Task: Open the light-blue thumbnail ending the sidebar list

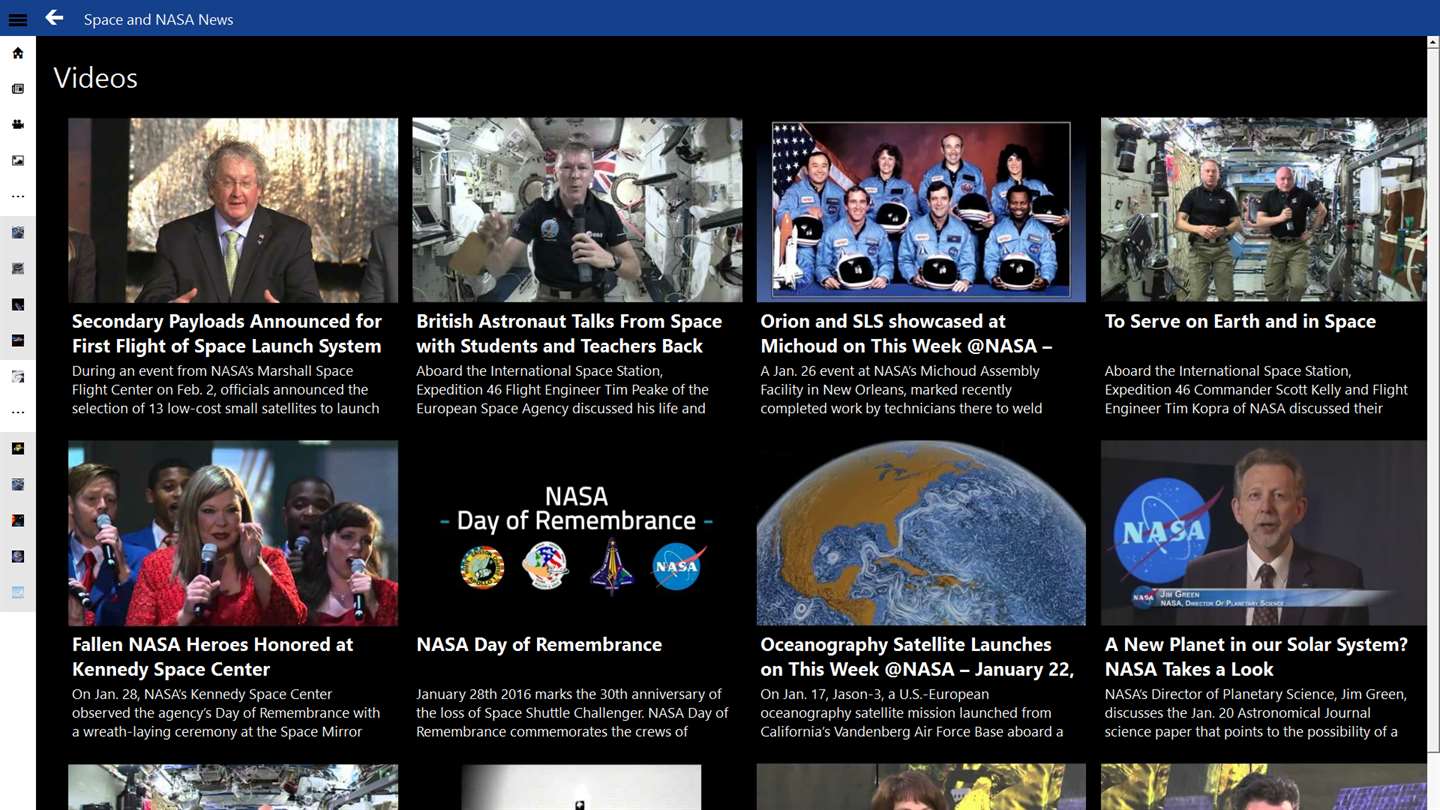Action: pyautogui.click(x=18, y=592)
